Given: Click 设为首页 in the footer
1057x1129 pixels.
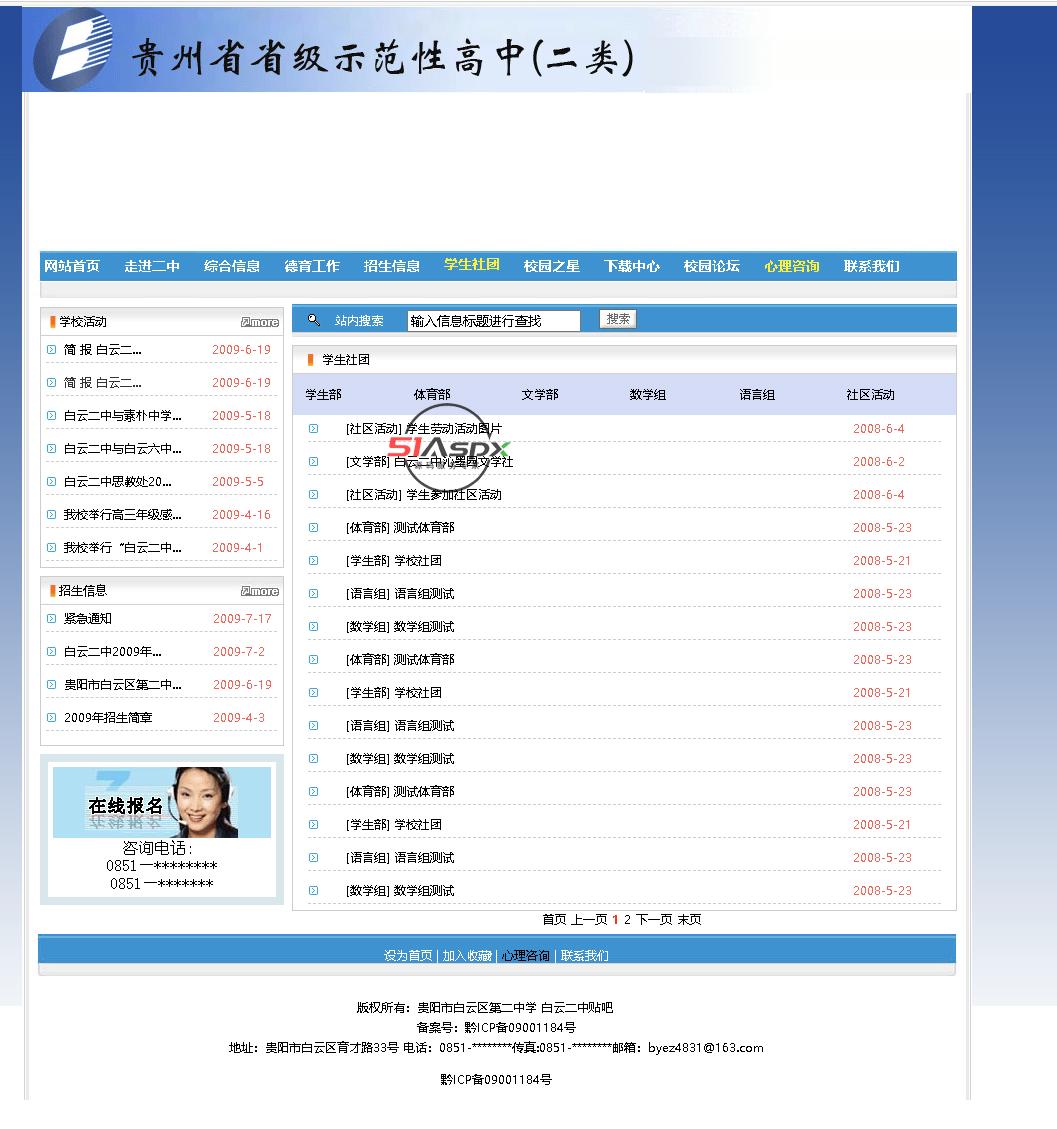Looking at the screenshot, I should (408, 955).
